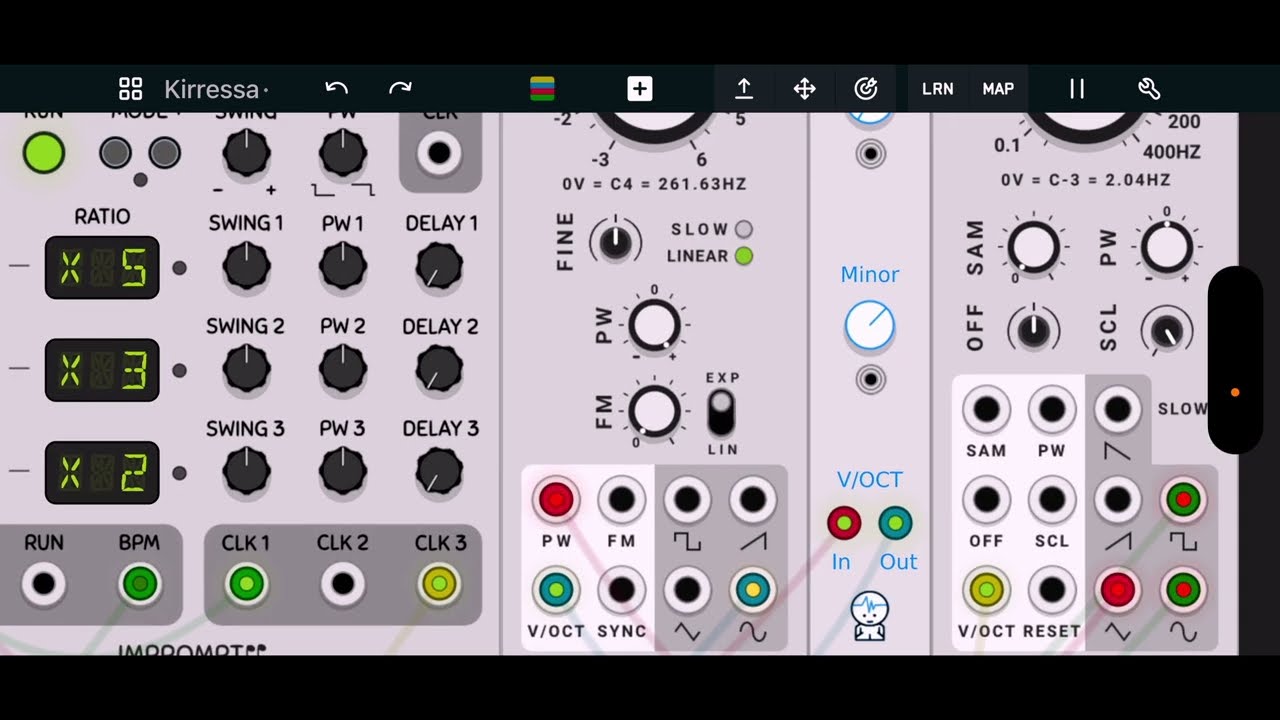The width and height of the screenshot is (1280, 720).
Task: Click the oscillator FM knob
Action: pyautogui.click(x=654, y=411)
